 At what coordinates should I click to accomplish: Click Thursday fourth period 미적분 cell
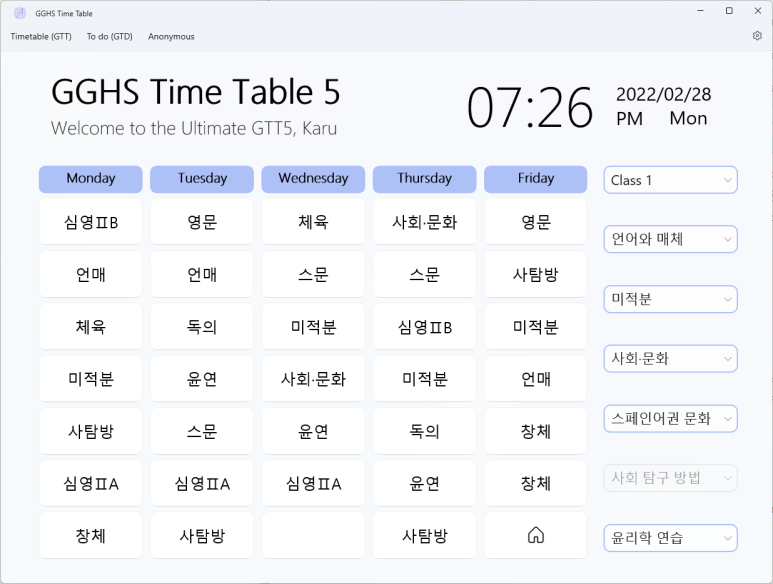[424, 378]
